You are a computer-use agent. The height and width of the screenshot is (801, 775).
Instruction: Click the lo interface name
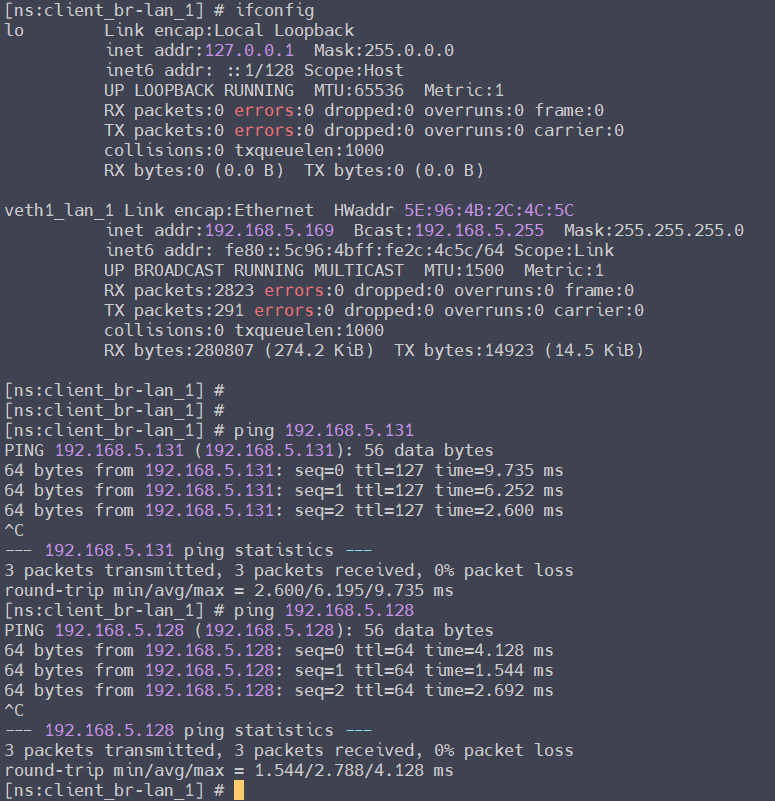[x=14, y=30]
